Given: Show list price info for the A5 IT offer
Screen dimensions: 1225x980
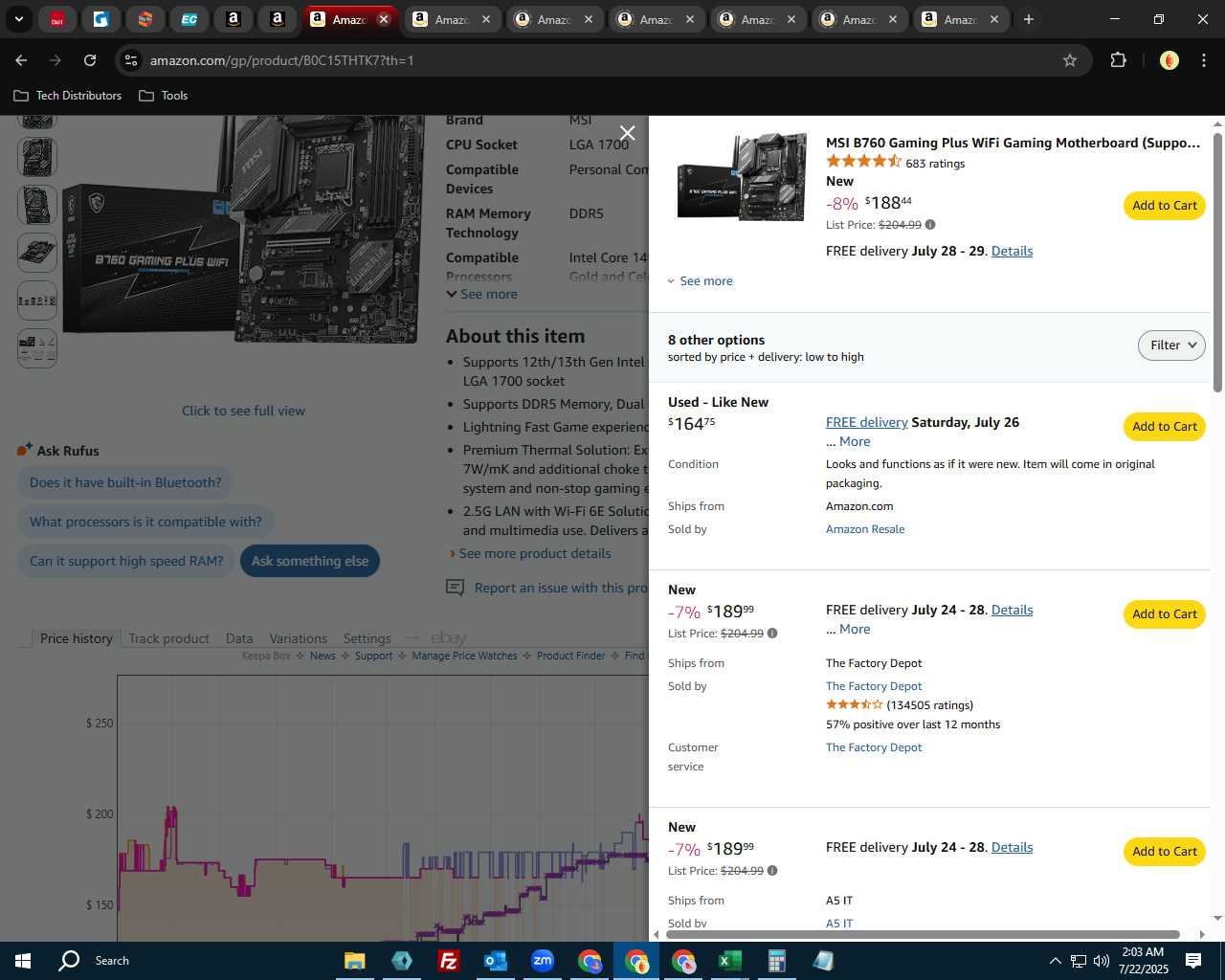Looking at the screenshot, I should [772, 871].
